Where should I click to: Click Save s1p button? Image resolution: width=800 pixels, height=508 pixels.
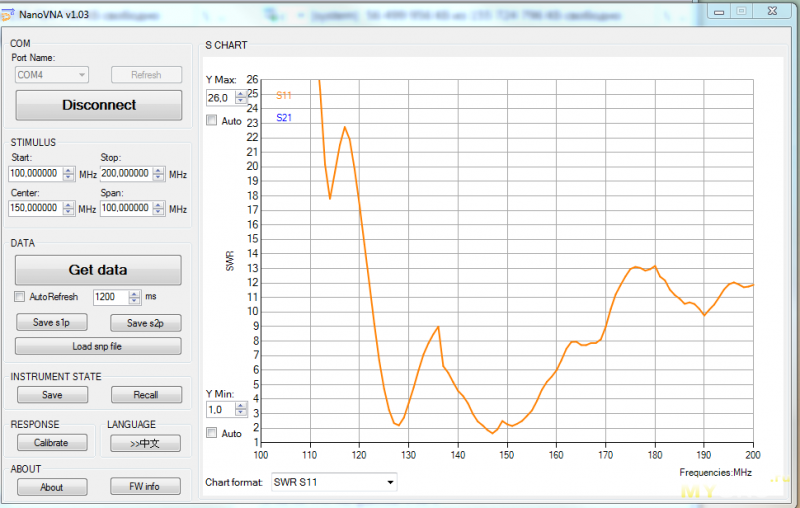click(x=51, y=322)
